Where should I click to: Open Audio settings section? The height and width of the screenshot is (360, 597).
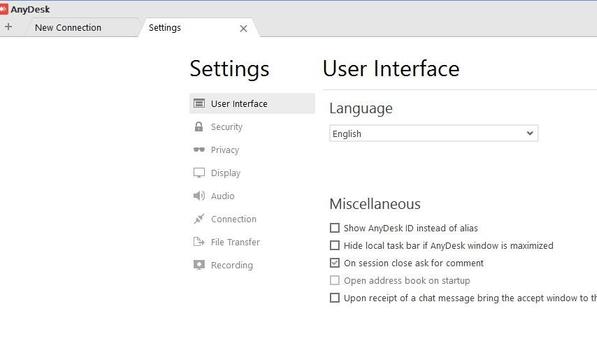[252, 196]
